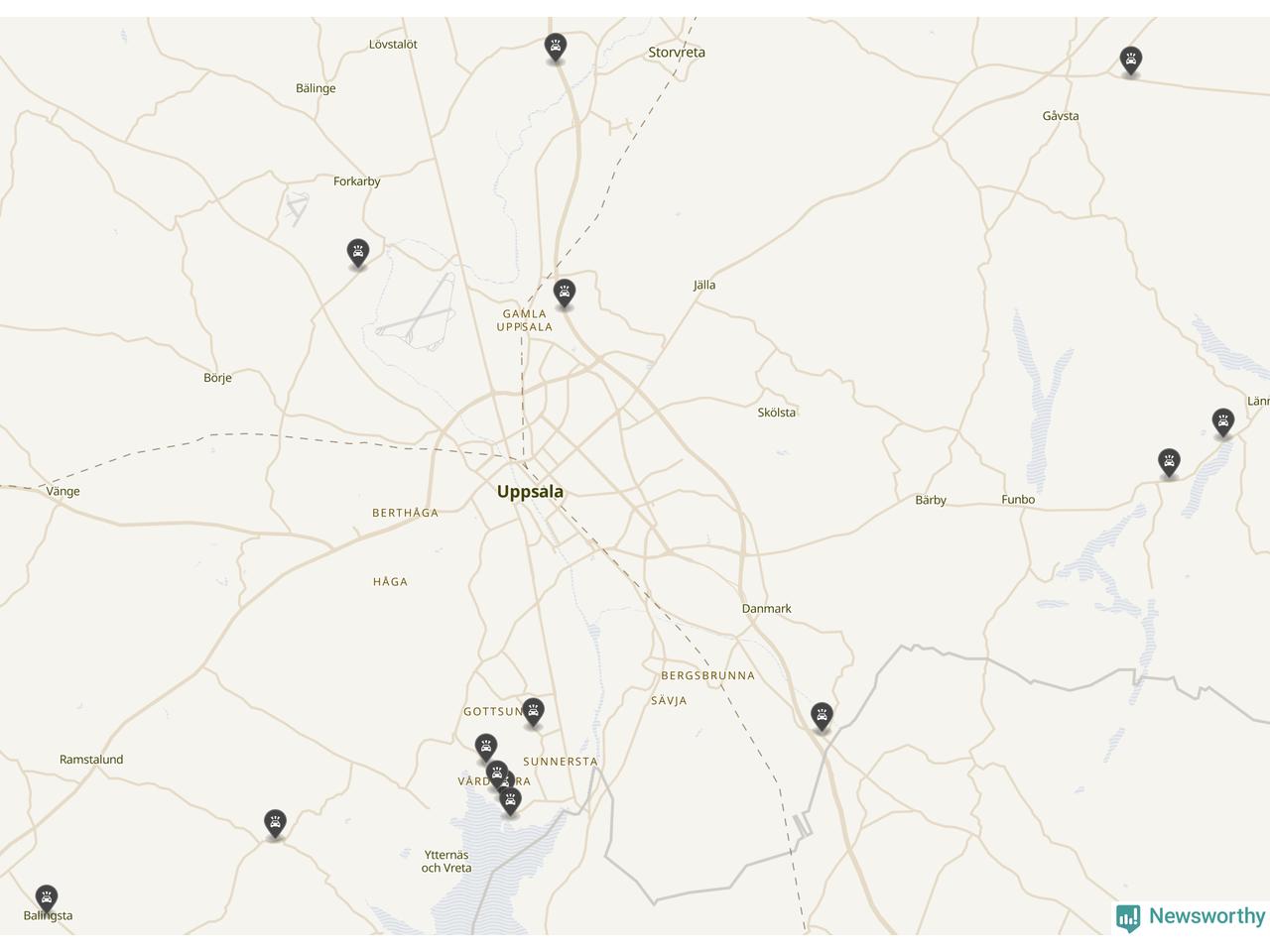Select the car marker at Gottsunda
The image size is (1270, 952).
533,712
